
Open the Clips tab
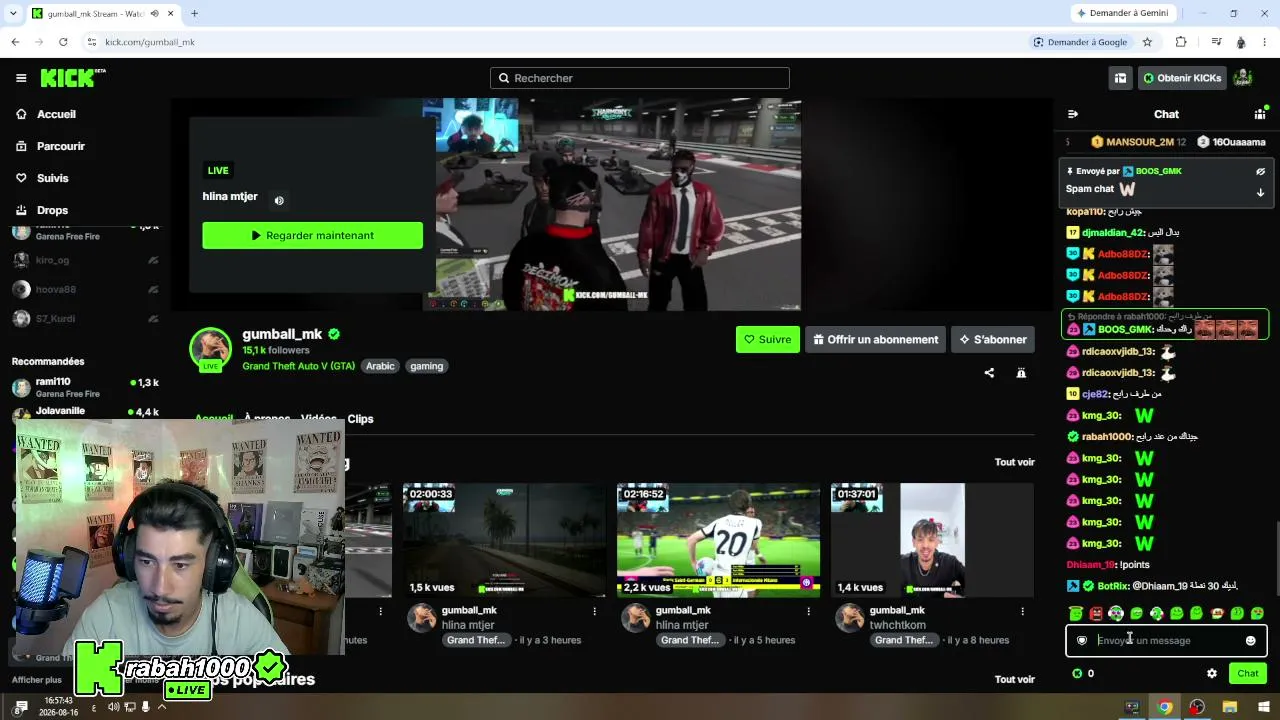pyautogui.click(x=361, y=419)
